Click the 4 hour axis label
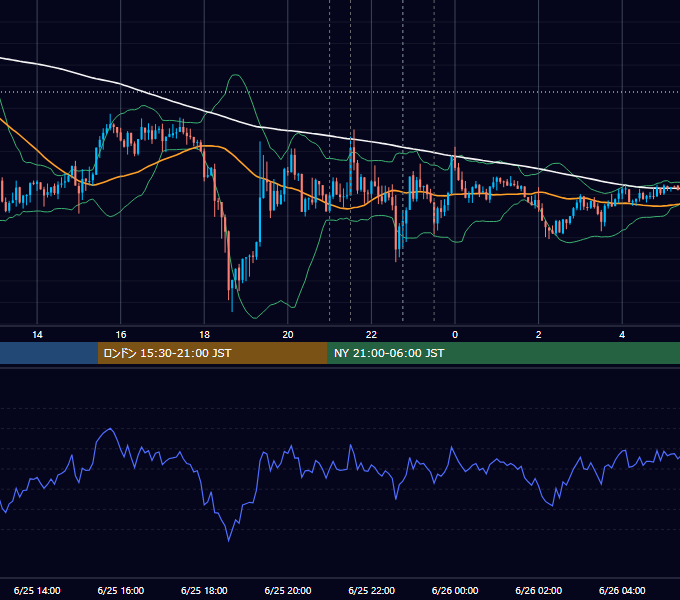The height and width of the screenshot is (600, 680). coord(622,335)
